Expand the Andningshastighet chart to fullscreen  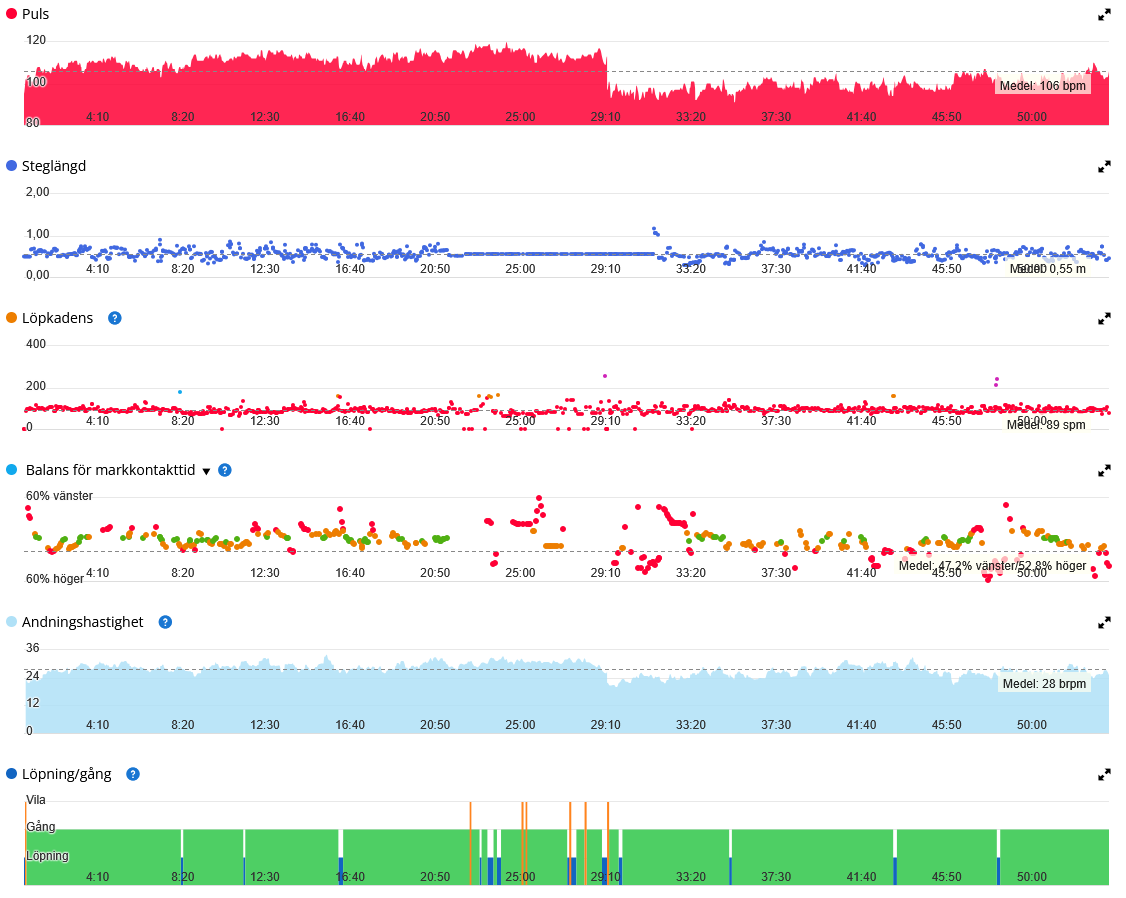1104,623
